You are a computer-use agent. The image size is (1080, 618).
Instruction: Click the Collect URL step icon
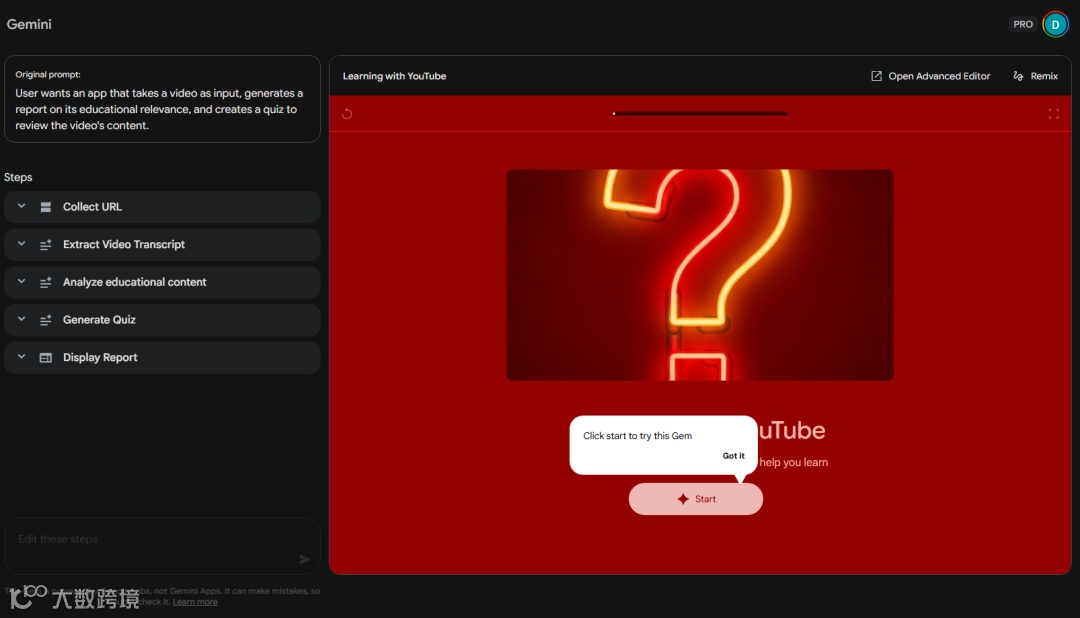(45, 207)
